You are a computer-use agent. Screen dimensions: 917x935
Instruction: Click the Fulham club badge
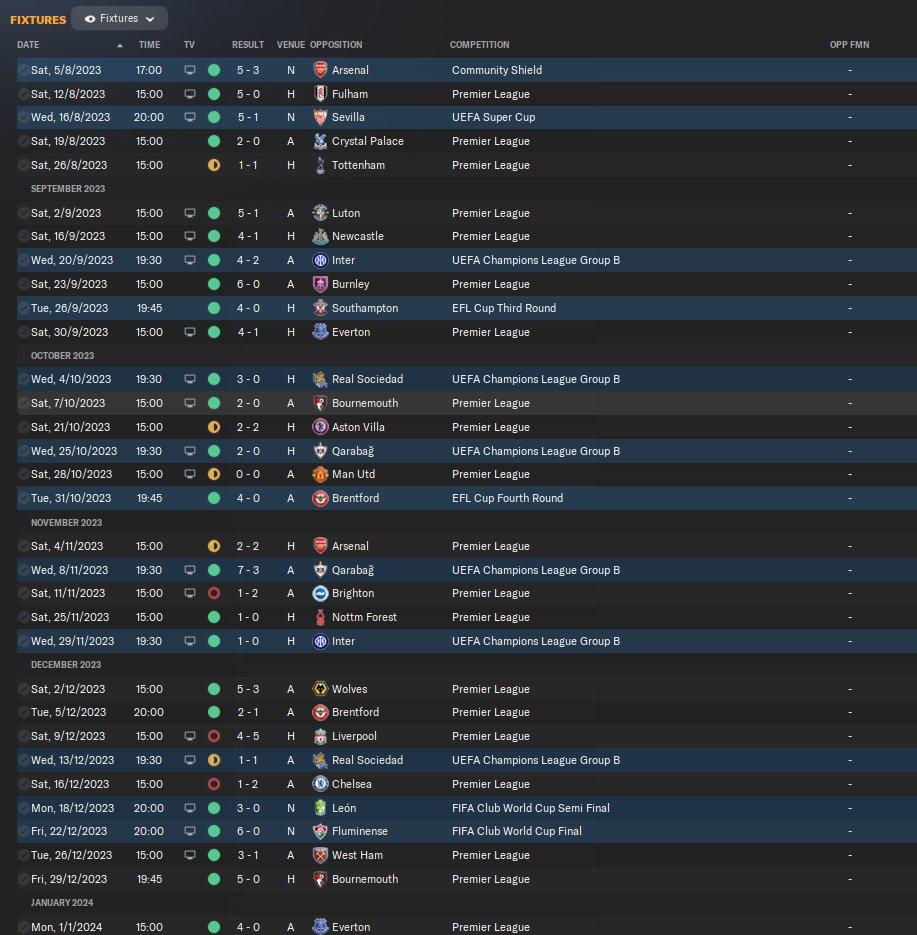click(320, 94)
